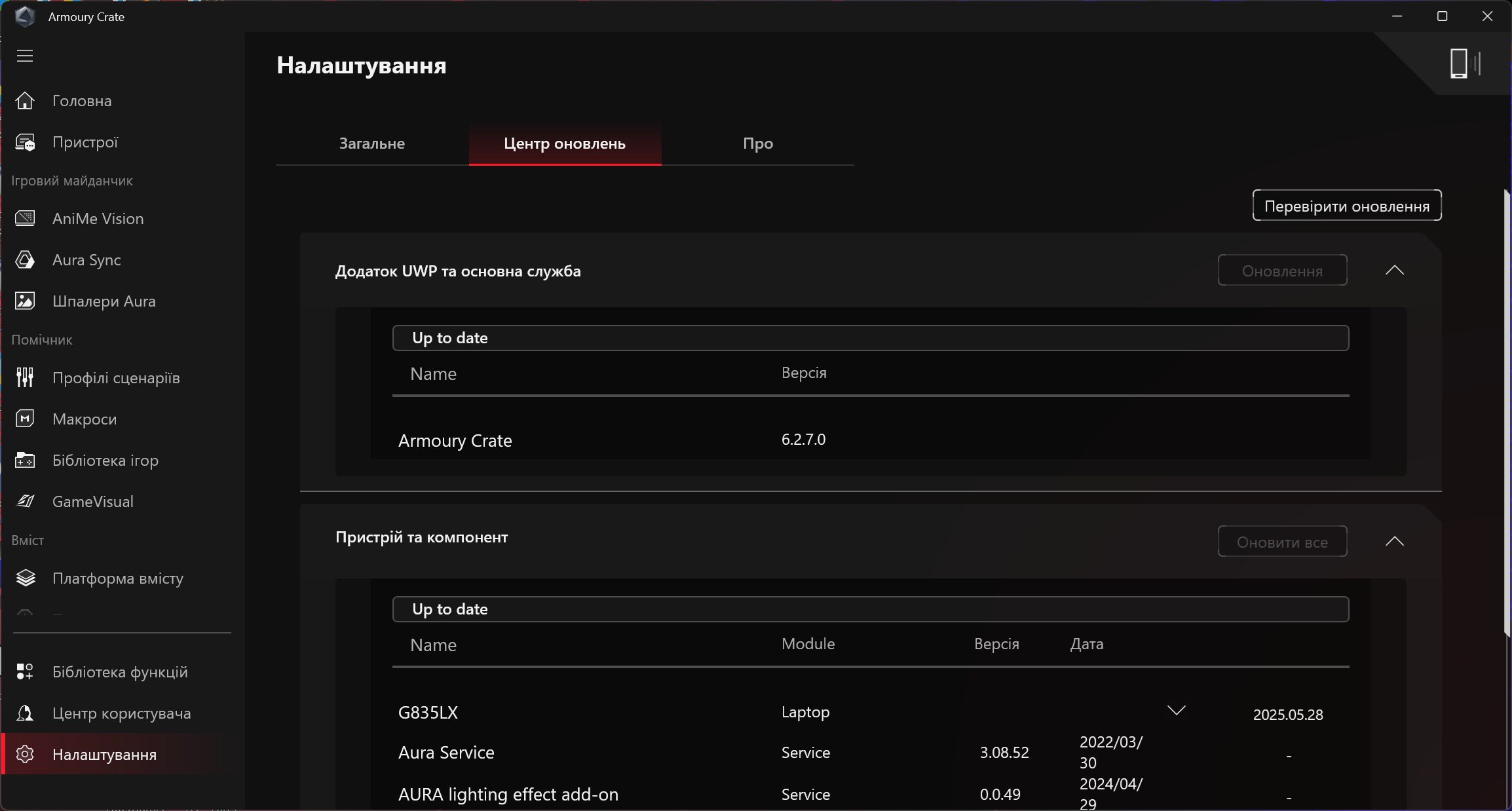This screenshot has height=811, width=1512.
Task: Open GameVisual icon
Action: coord(25,501)
